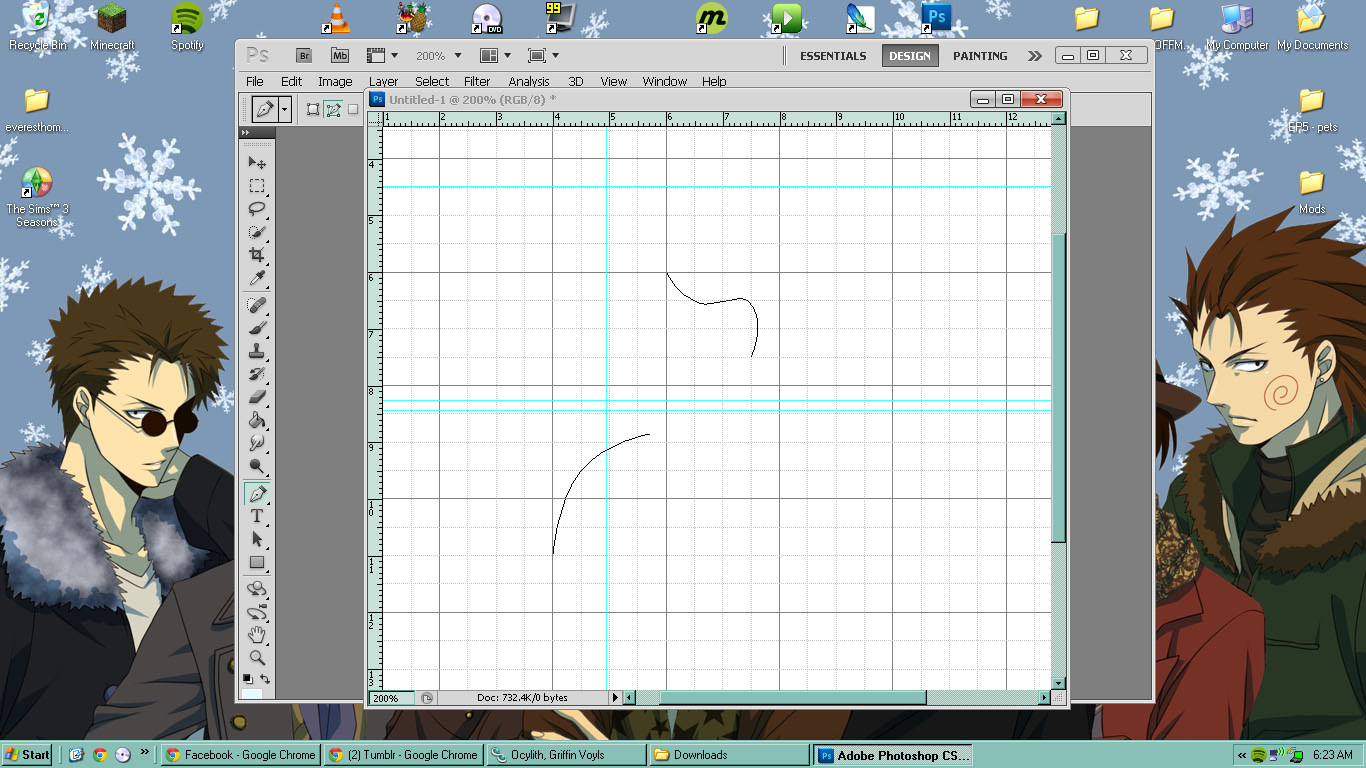Switch to the PAINTING workspace
This screenshot has width=1366, height=768.
tap(979, 56)
